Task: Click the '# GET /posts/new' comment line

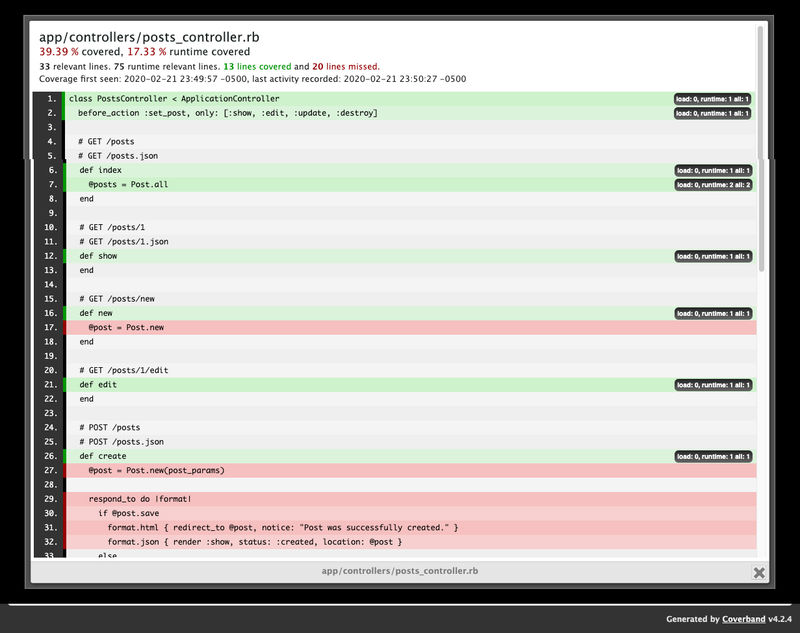Action: [x=410, y=298]
